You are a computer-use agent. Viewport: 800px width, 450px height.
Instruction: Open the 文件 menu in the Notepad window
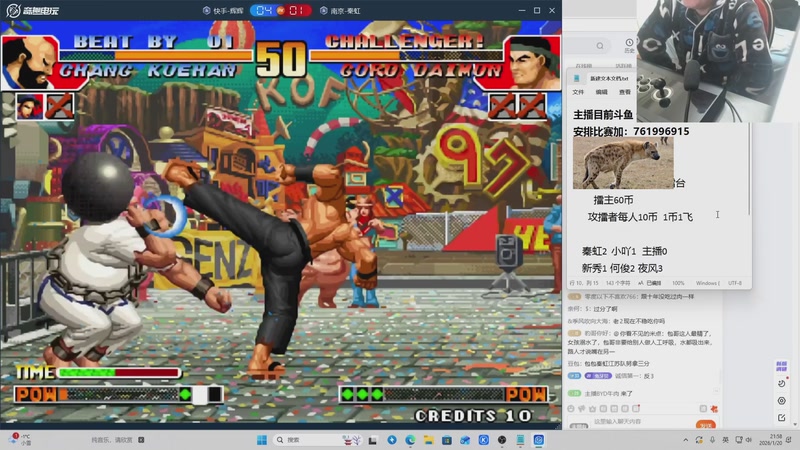pyautogui.click(x=578, y=92)
